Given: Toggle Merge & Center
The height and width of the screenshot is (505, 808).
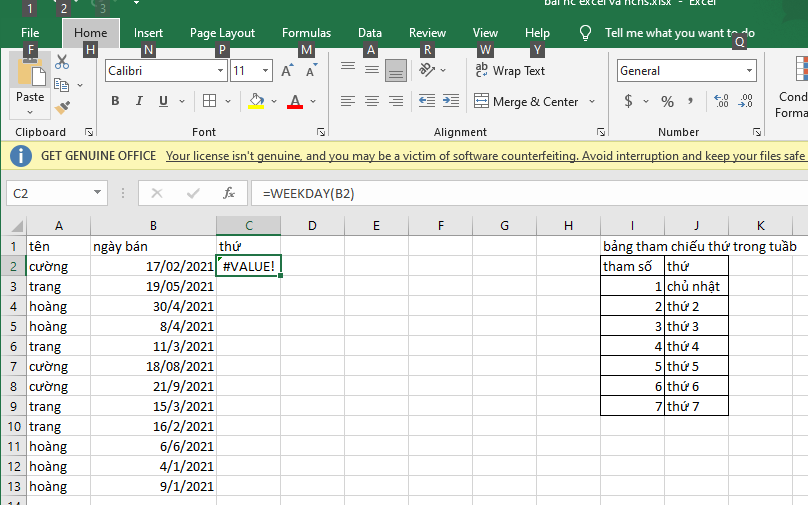Looking at the screenshot, I should (x=526, y=102).
